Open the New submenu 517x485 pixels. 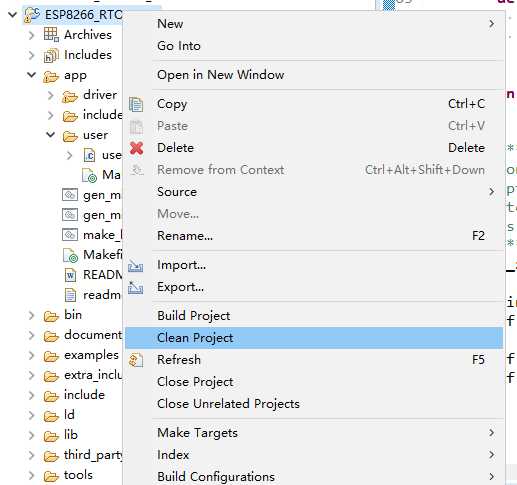tap(314, 24)
